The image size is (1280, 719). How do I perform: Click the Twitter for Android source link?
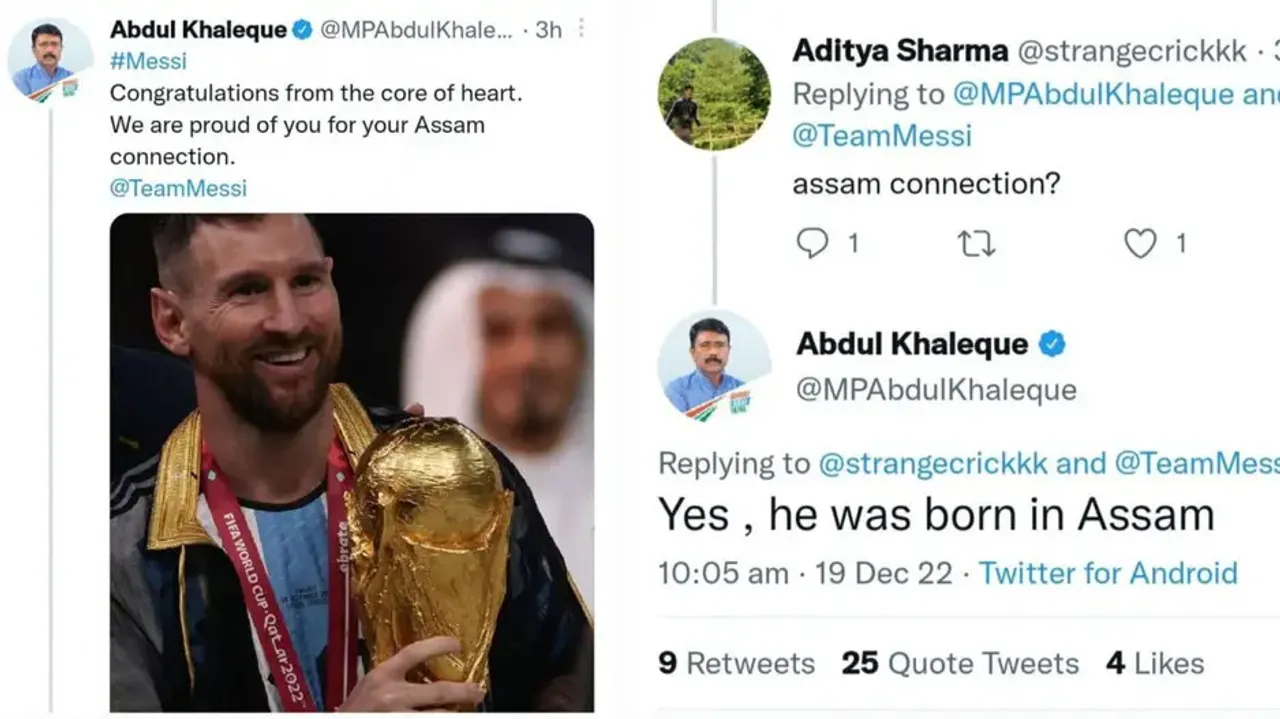tap(1108, 573)
